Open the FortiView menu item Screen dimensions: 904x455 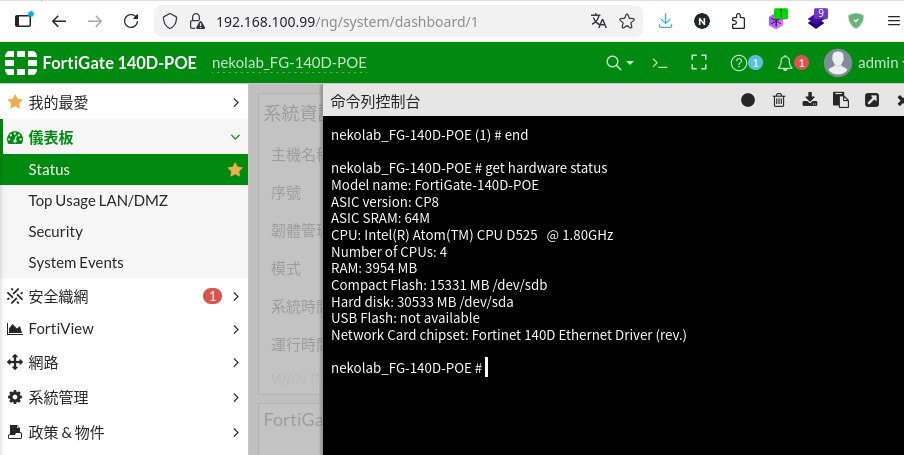tap(124, 329)
